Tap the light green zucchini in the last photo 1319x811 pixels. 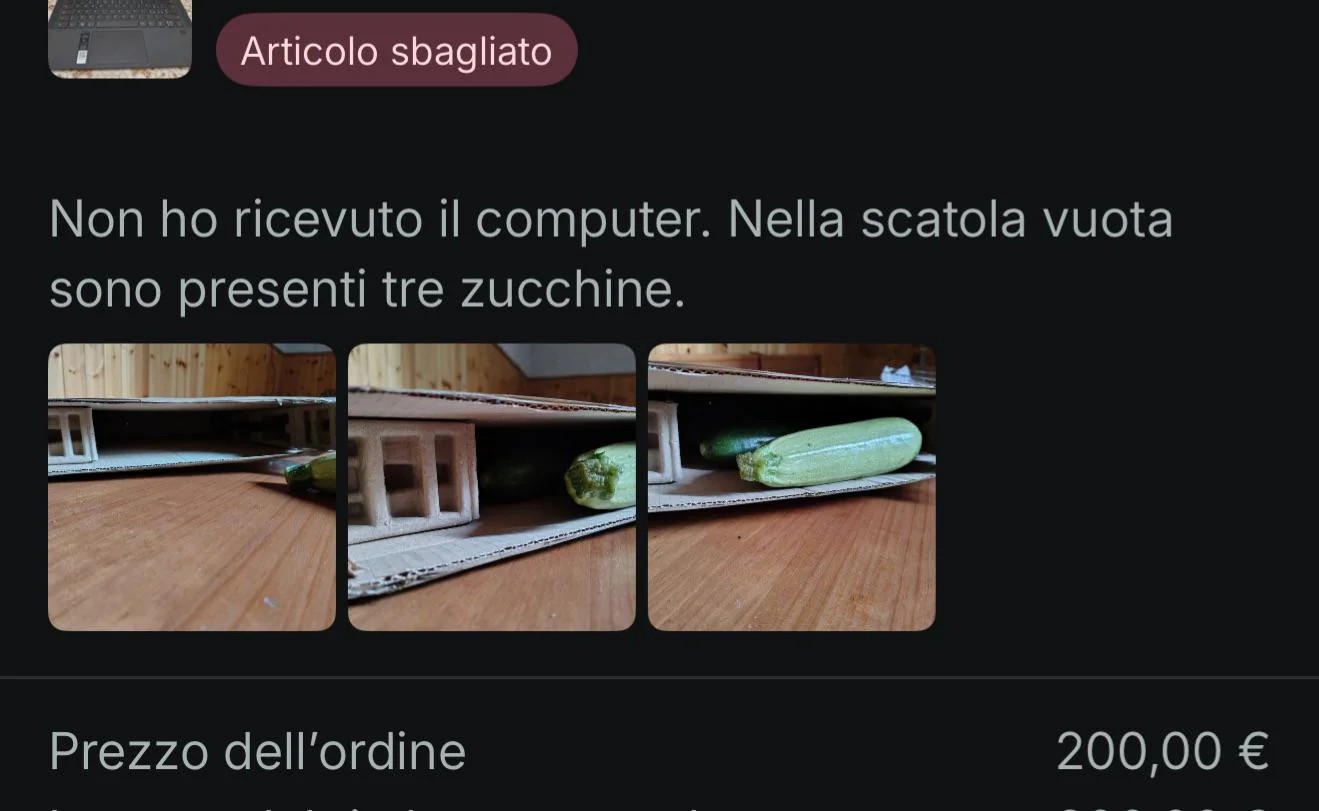[830, 452]
